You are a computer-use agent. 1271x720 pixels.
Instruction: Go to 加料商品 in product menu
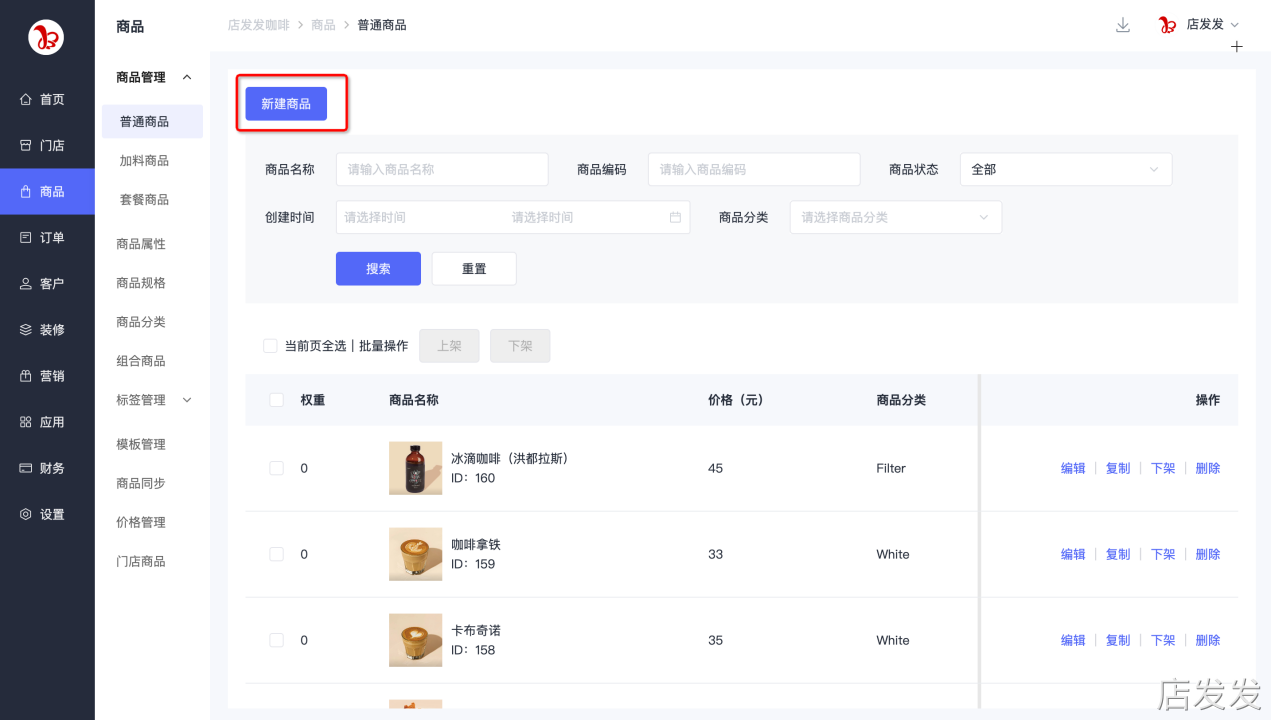click(144, 160)
